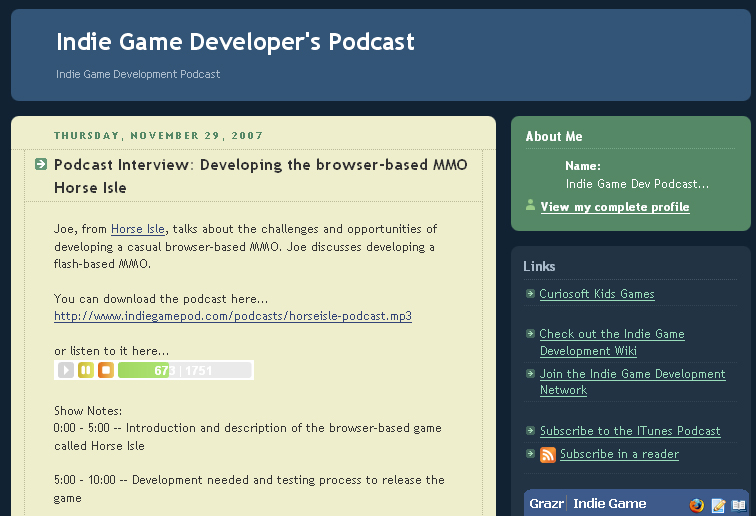Screen dimensions: 756x516
Task: Click arrow bullet beside Development Wiki link
Action: point(530,333)
